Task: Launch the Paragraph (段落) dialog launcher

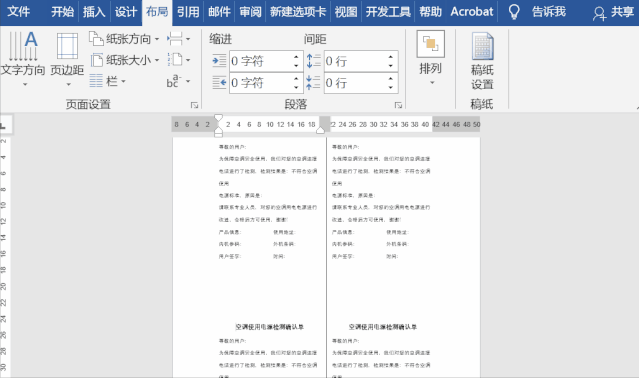Action: click(x=398, y=105)
